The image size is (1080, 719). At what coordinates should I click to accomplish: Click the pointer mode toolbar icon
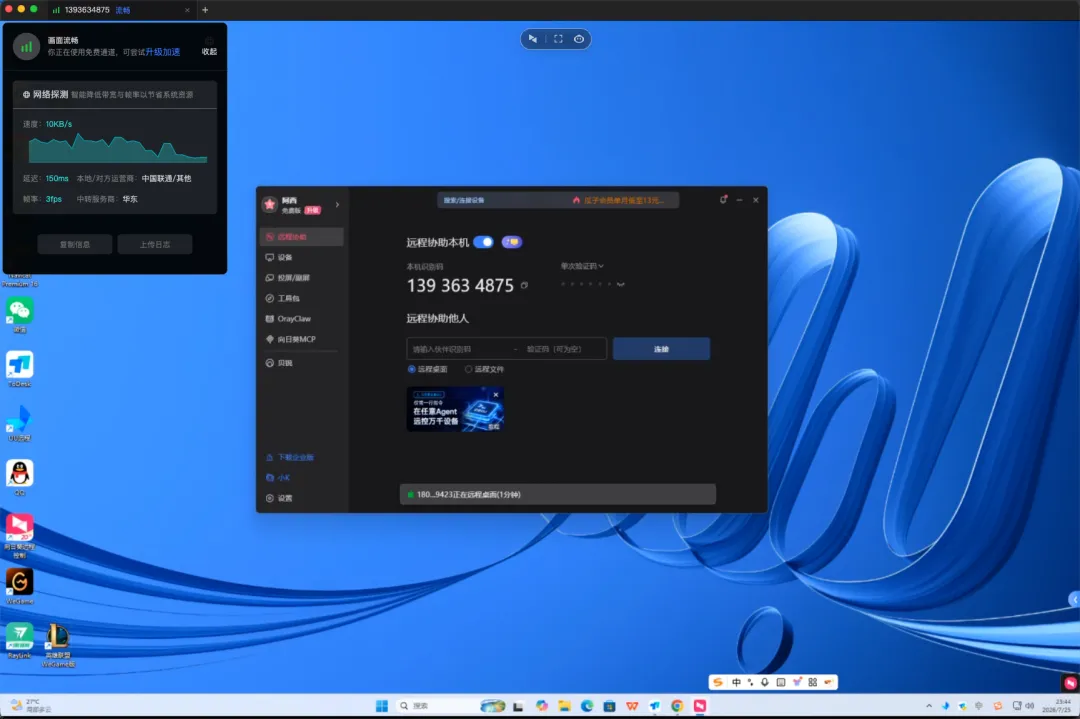[x=532, y=39]
